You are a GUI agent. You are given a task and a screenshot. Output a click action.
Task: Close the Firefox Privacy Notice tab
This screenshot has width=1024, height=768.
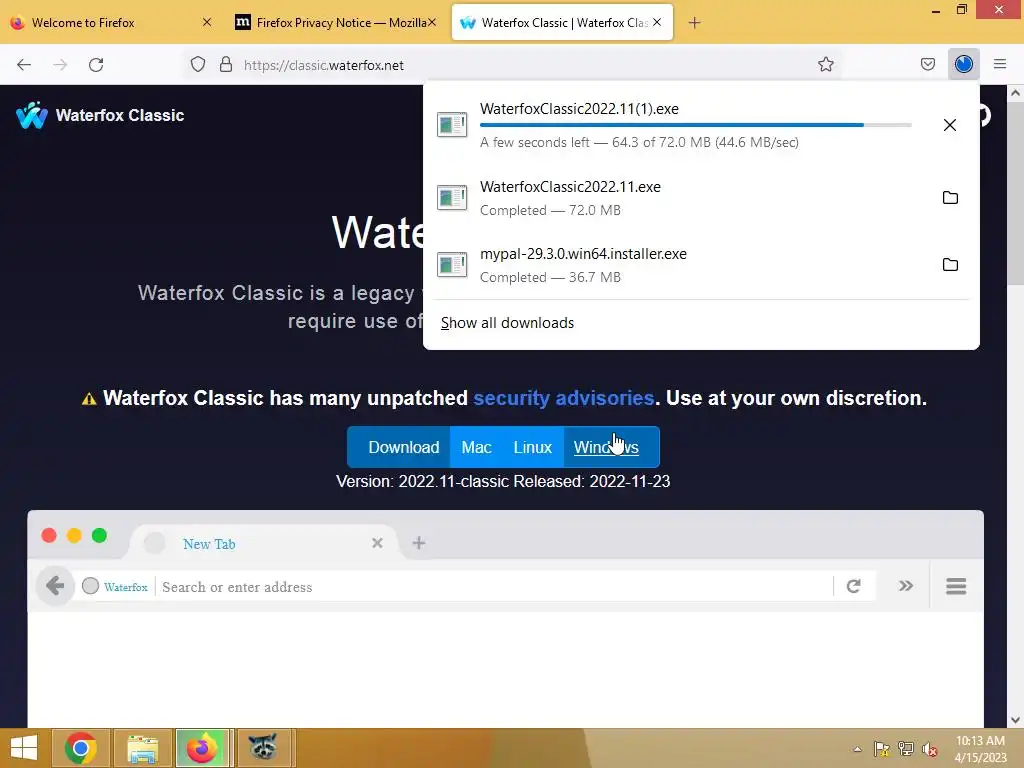click(x=432, y=23)
